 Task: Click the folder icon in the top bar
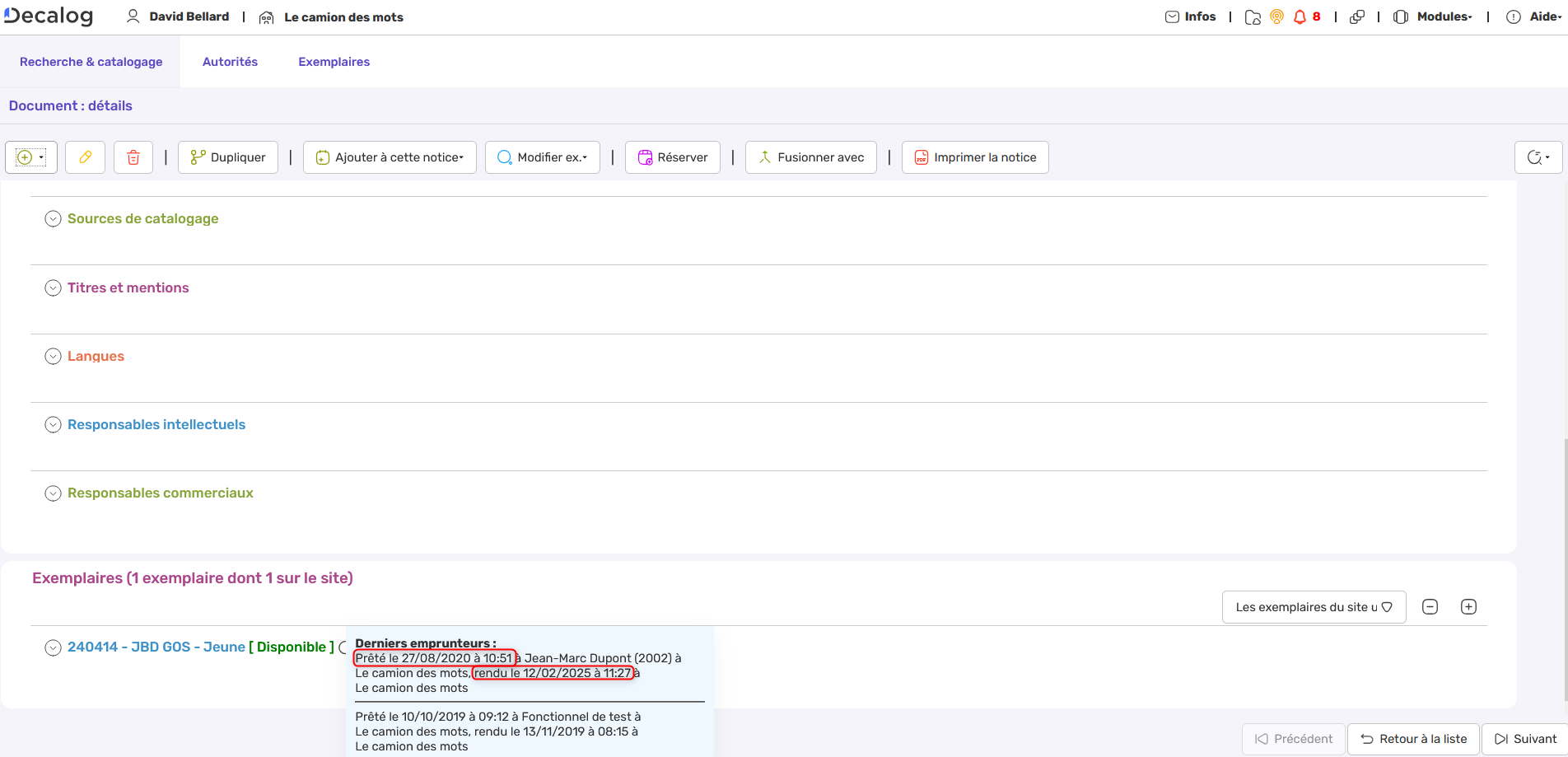(1253, 17)
